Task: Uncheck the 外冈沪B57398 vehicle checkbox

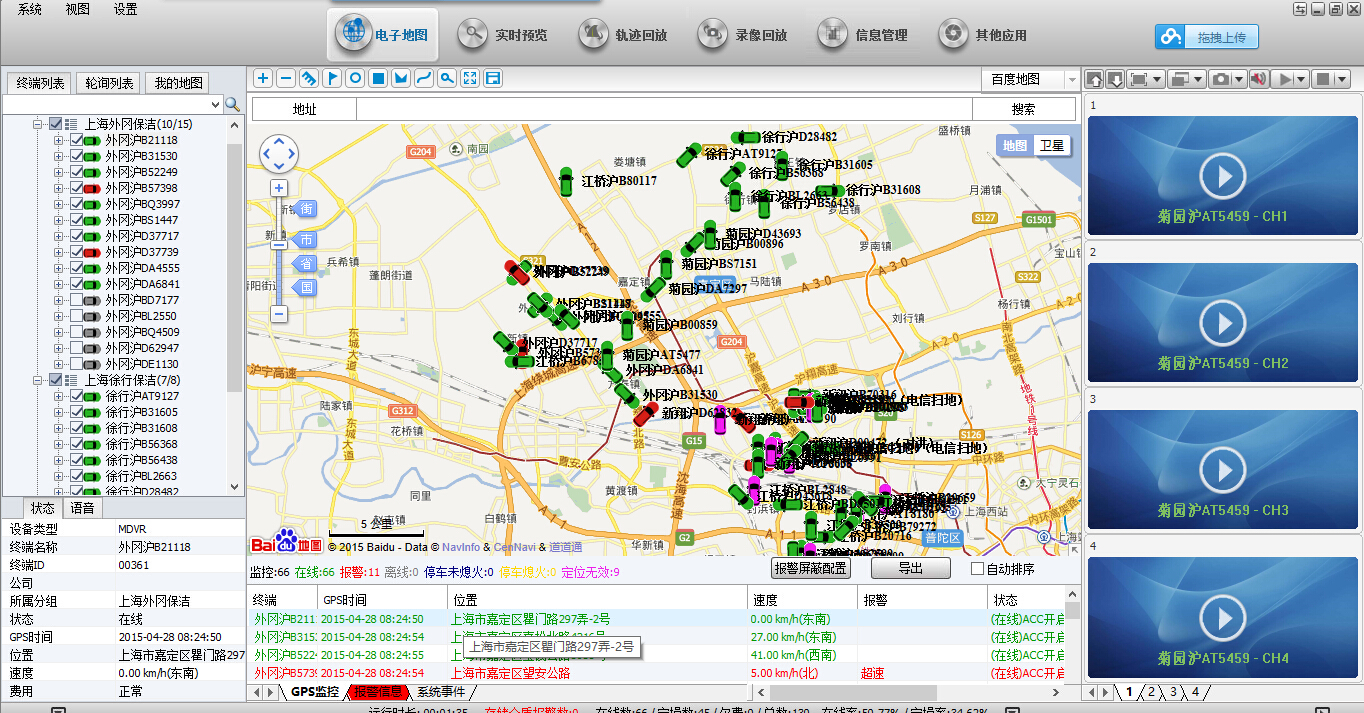Action: [x=77, y=188]
